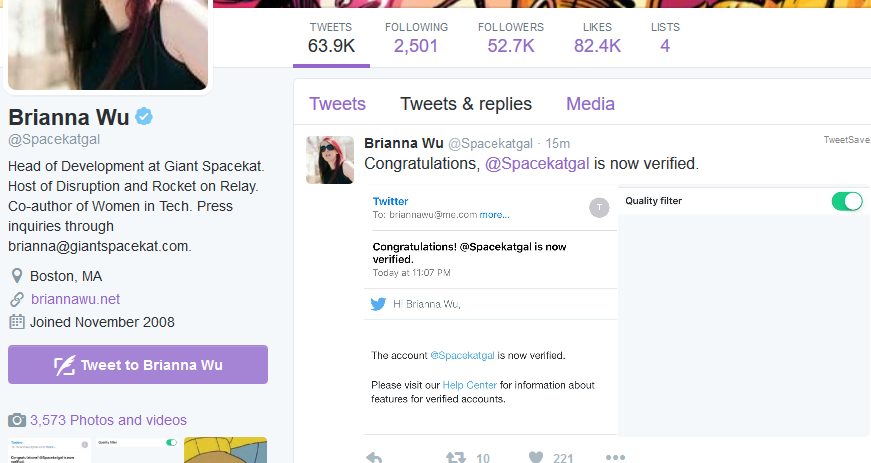Click Brianna Wu's tweet avatar thumbnail
This screenshot has height=463, width=871.
point(330,160)
